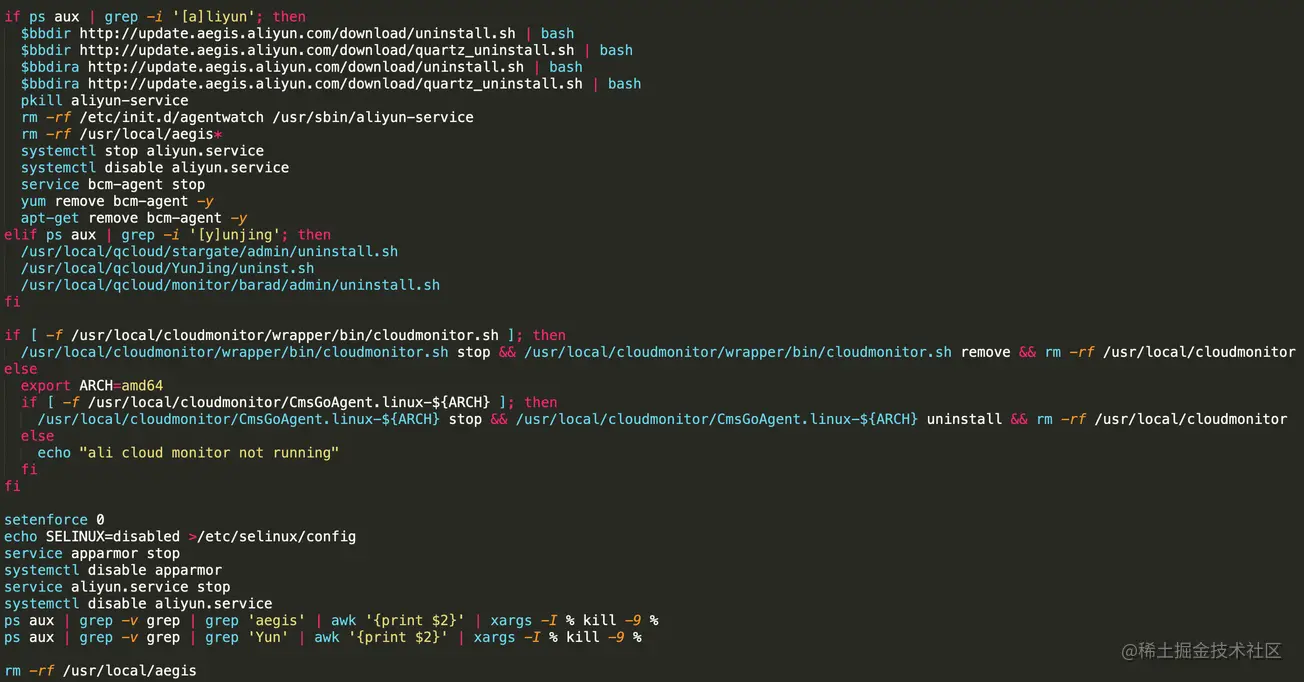Screen dimensions: 1304x682
Task: Click the 'yum remove bcm-agent -y' line
Action: 117,201
